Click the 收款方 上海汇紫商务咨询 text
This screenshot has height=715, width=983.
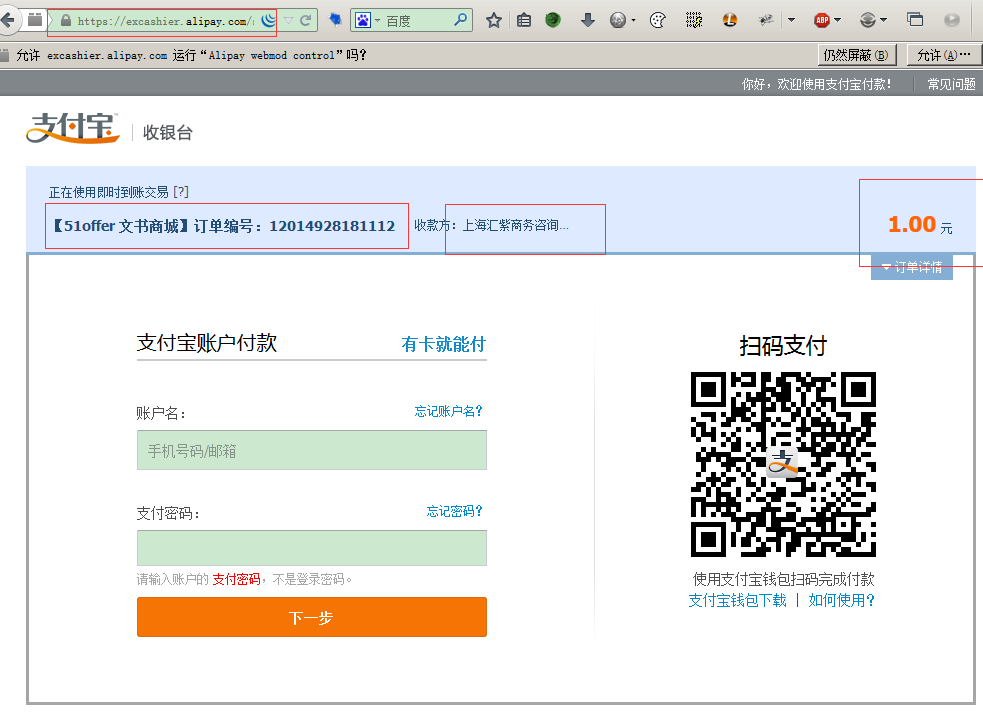[492, 225]
